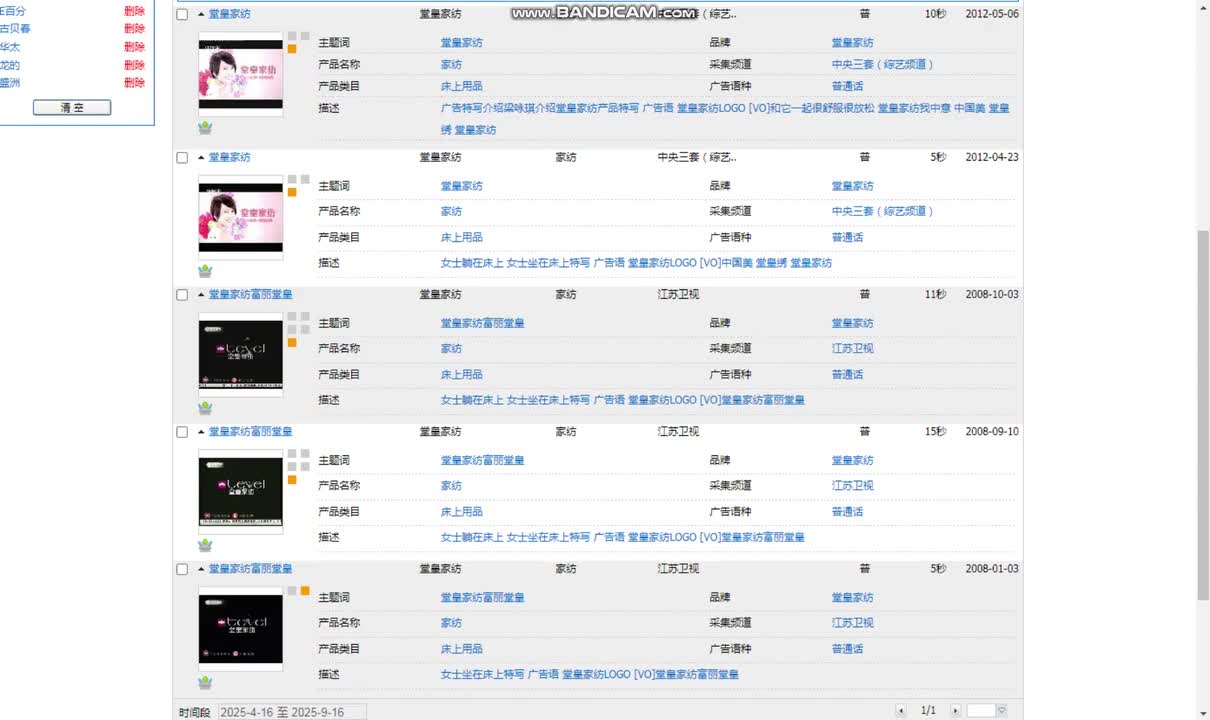The width and height of the screenshot is (1210, 720).
Task: Click description 女士坐在床上特写 in 2008-01-03 row
Action: [x=482, y=674]
